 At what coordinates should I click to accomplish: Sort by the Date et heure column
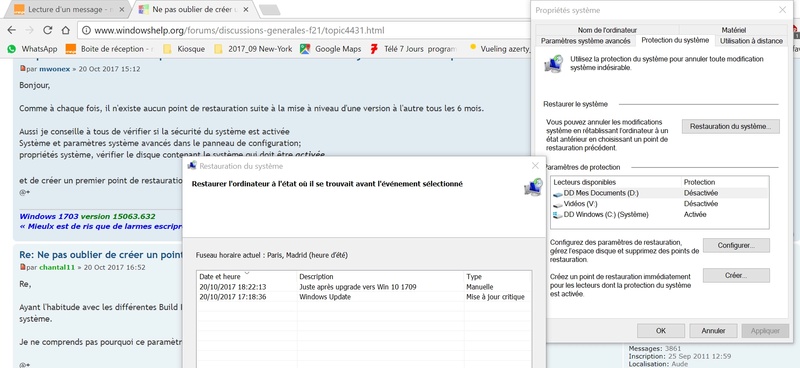[247, 276]
